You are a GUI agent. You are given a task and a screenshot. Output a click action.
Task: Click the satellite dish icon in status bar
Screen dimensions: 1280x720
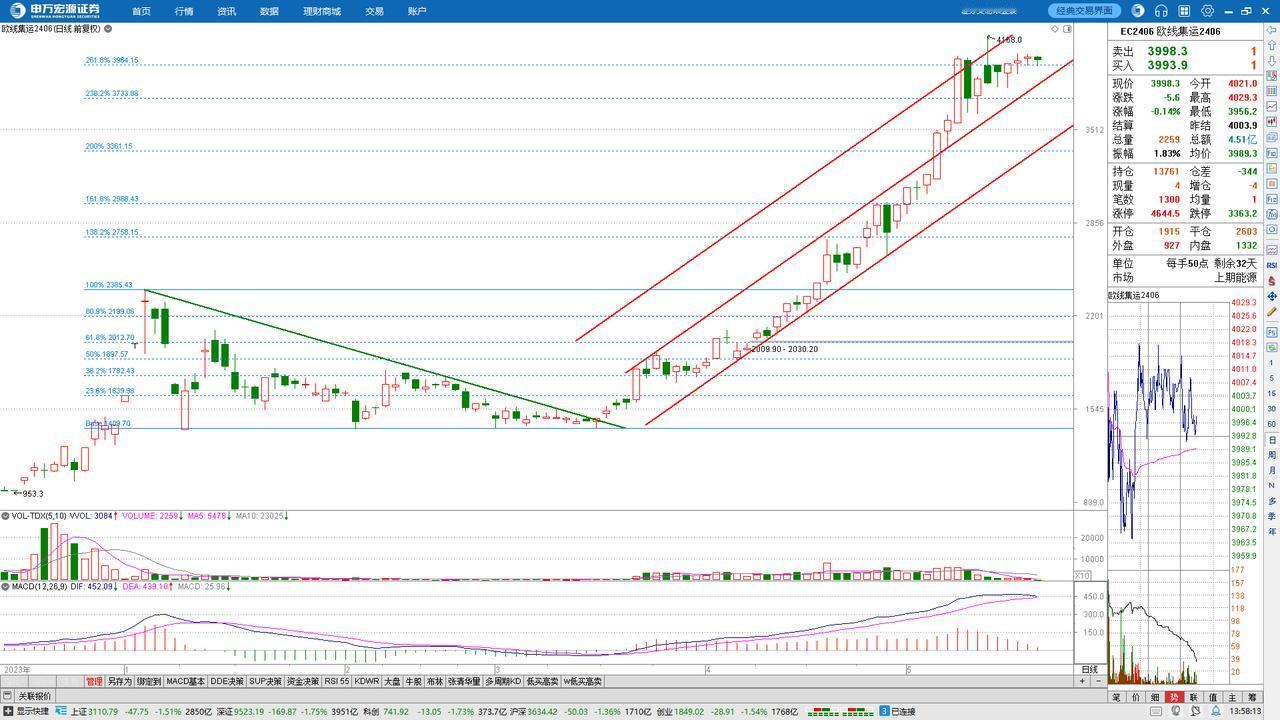1195,711
